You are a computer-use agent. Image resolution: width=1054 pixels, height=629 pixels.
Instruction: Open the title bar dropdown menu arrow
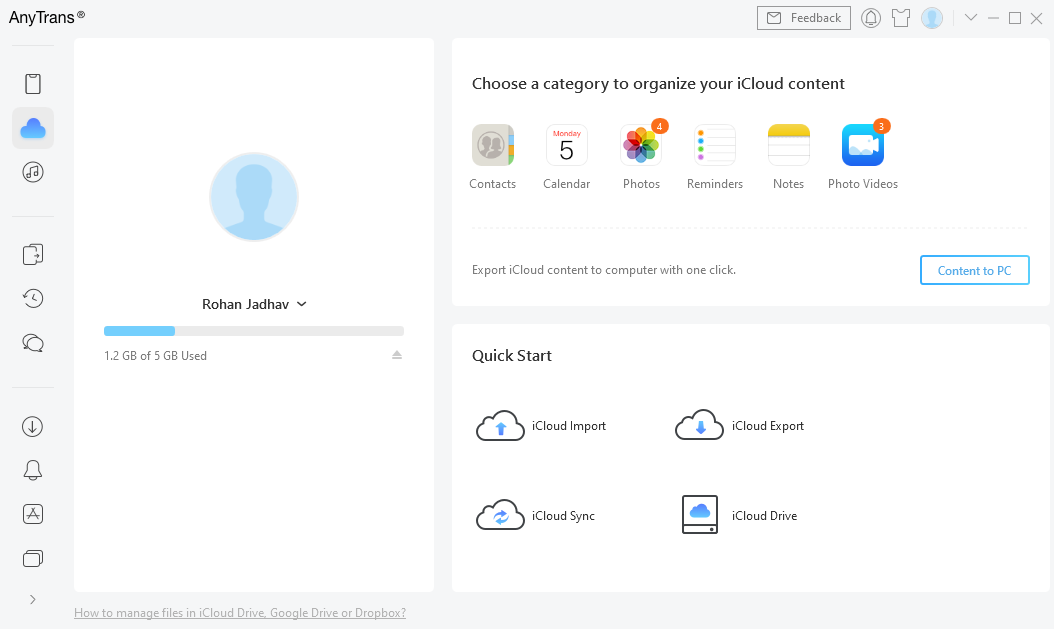click(970, 18)
